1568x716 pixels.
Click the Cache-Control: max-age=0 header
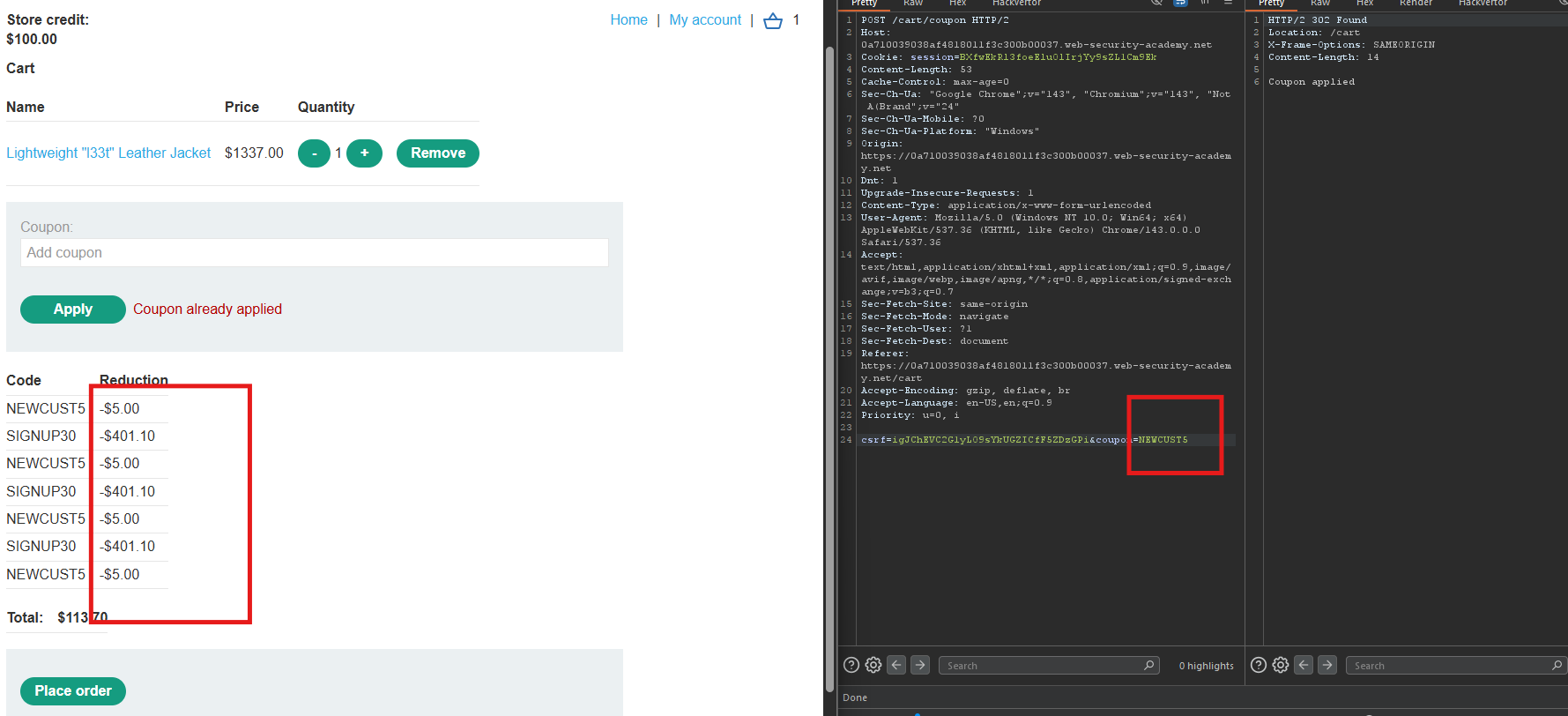[x=934, y=82]
